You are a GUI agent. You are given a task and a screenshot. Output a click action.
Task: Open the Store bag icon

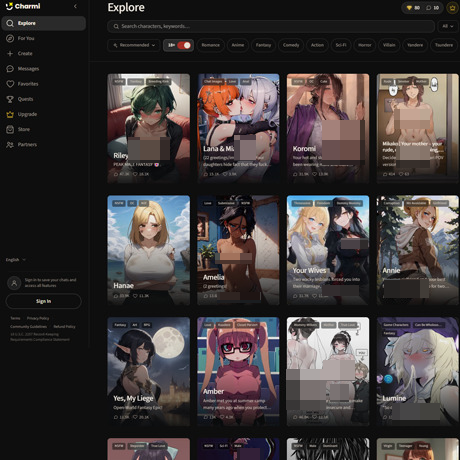10,129
